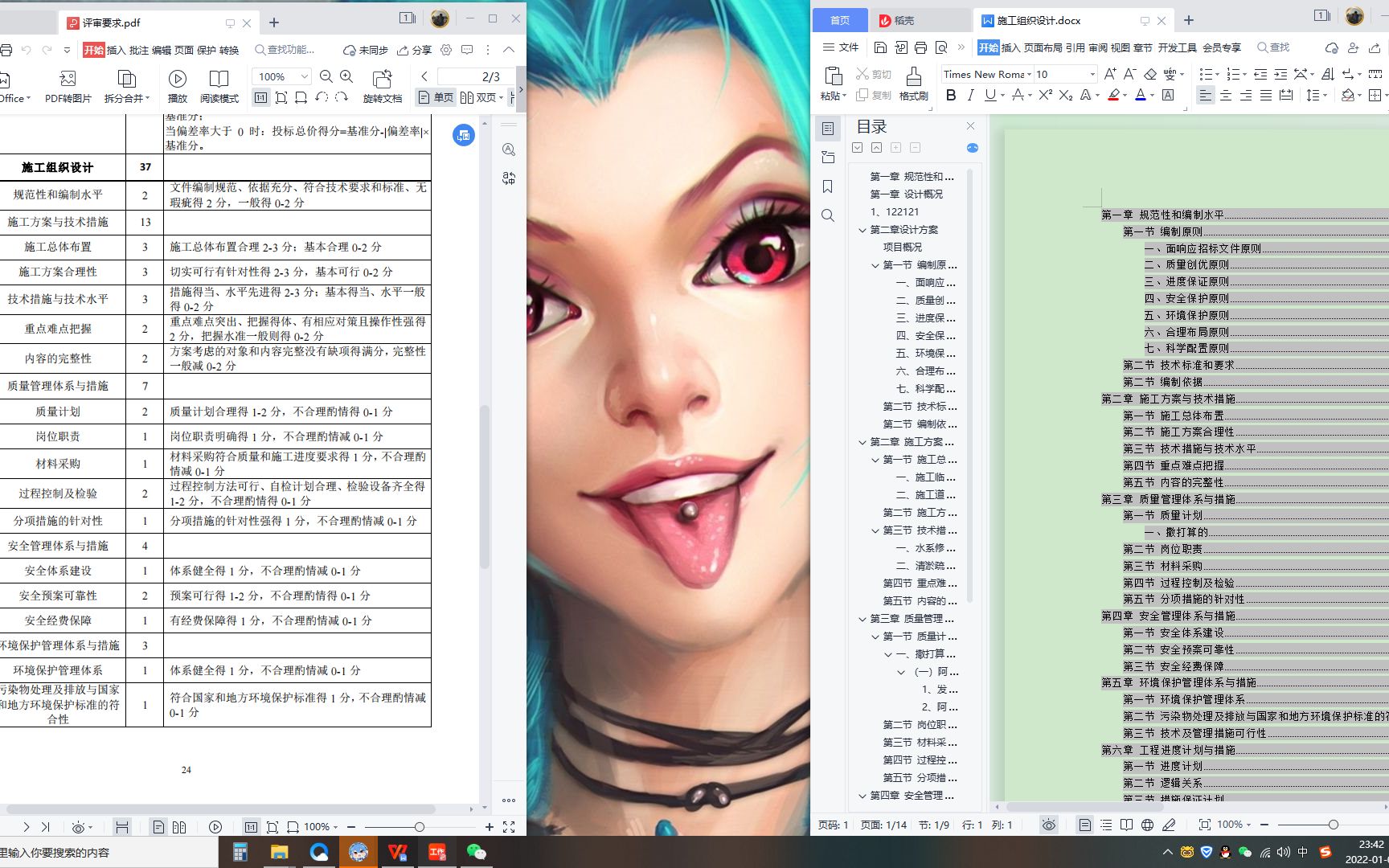
Task: Collapse 第三节 技术措... in outline
Action: (x=875, y=530)
